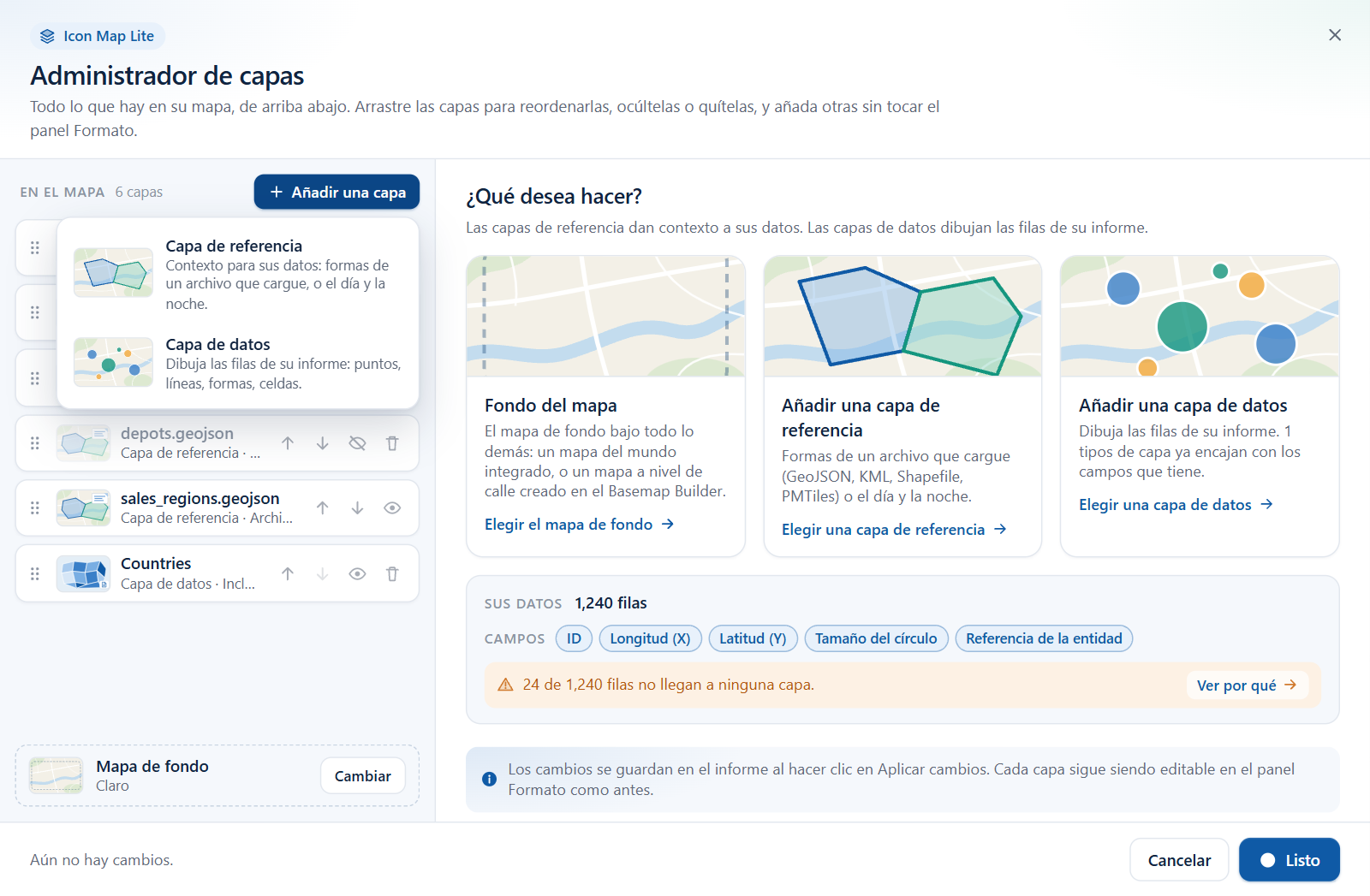
Task: Move the Countries layer up
Action: [288, 574]
